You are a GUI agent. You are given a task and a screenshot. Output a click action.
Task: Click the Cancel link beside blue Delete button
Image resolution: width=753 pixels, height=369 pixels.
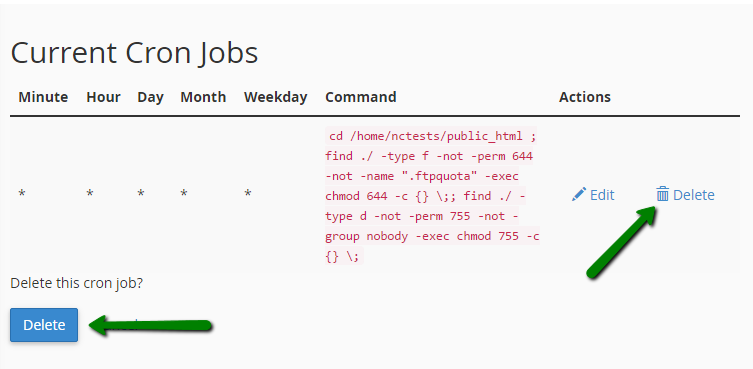[x=120, y=325]
